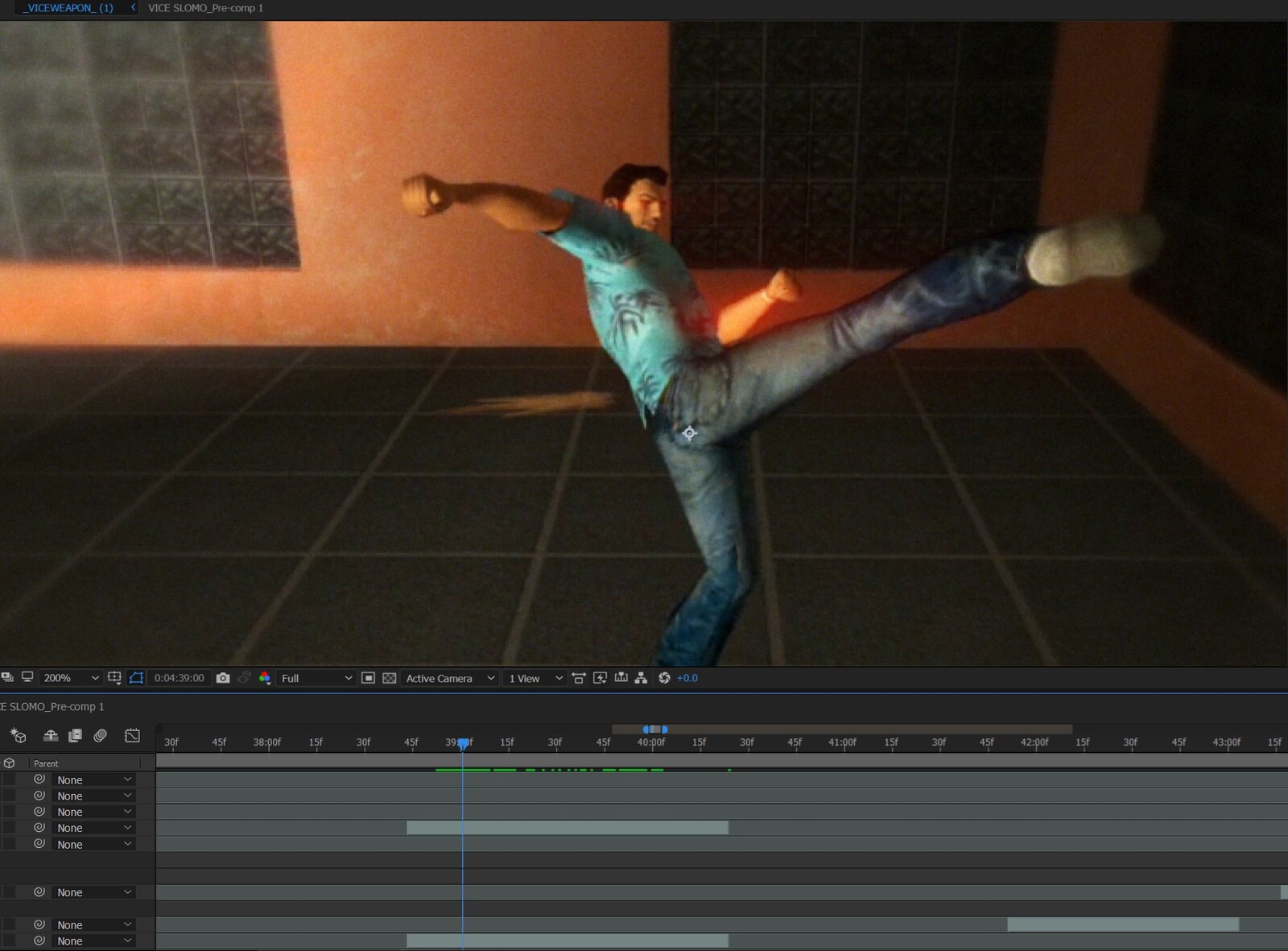Click the pick whip in the bottommost layer row
Screen dimensions: 1288x951
pyautogui.click(x=39, y=941)
